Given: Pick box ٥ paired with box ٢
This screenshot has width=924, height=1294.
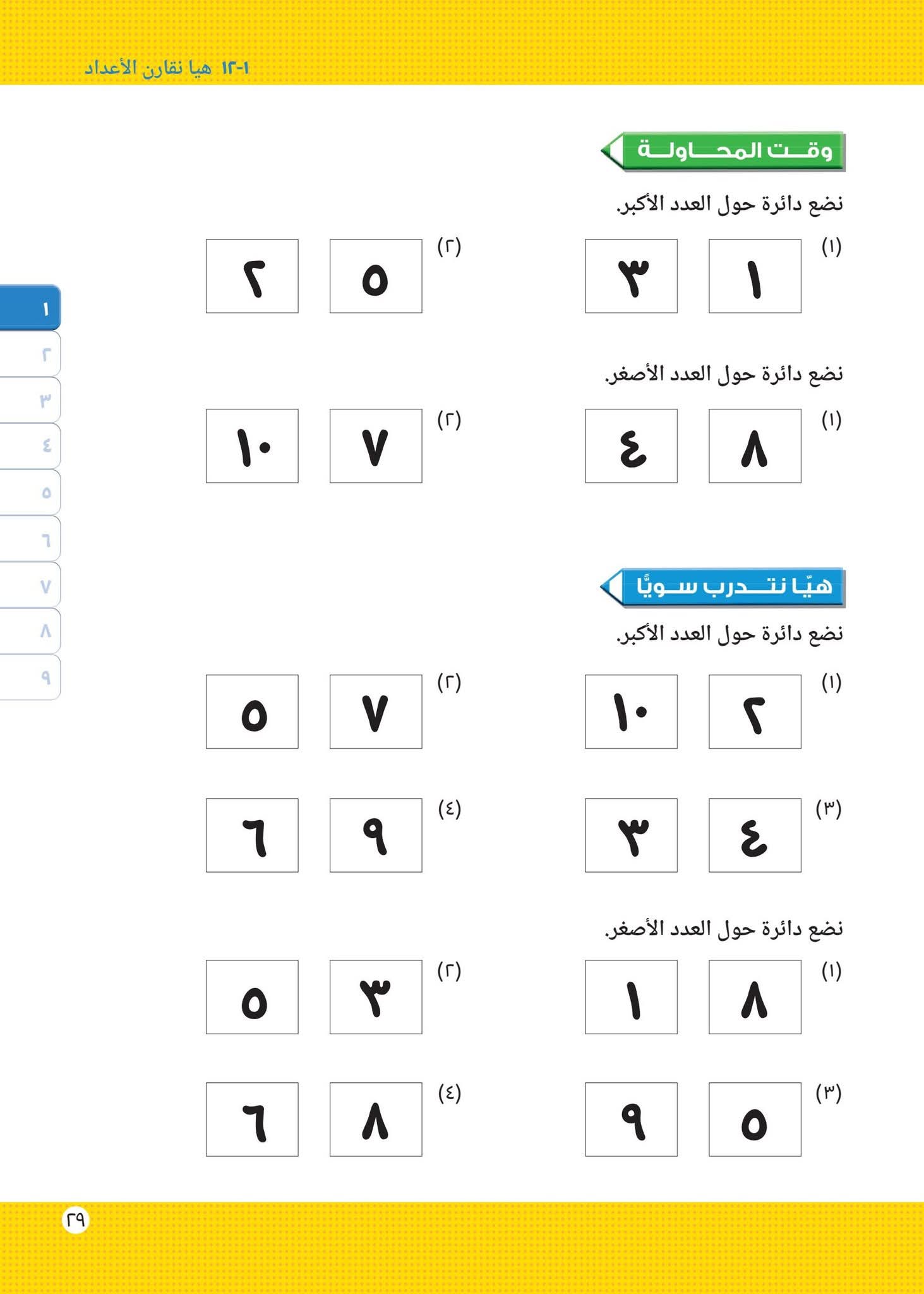Looking at the screenshot, I should 376,276.
